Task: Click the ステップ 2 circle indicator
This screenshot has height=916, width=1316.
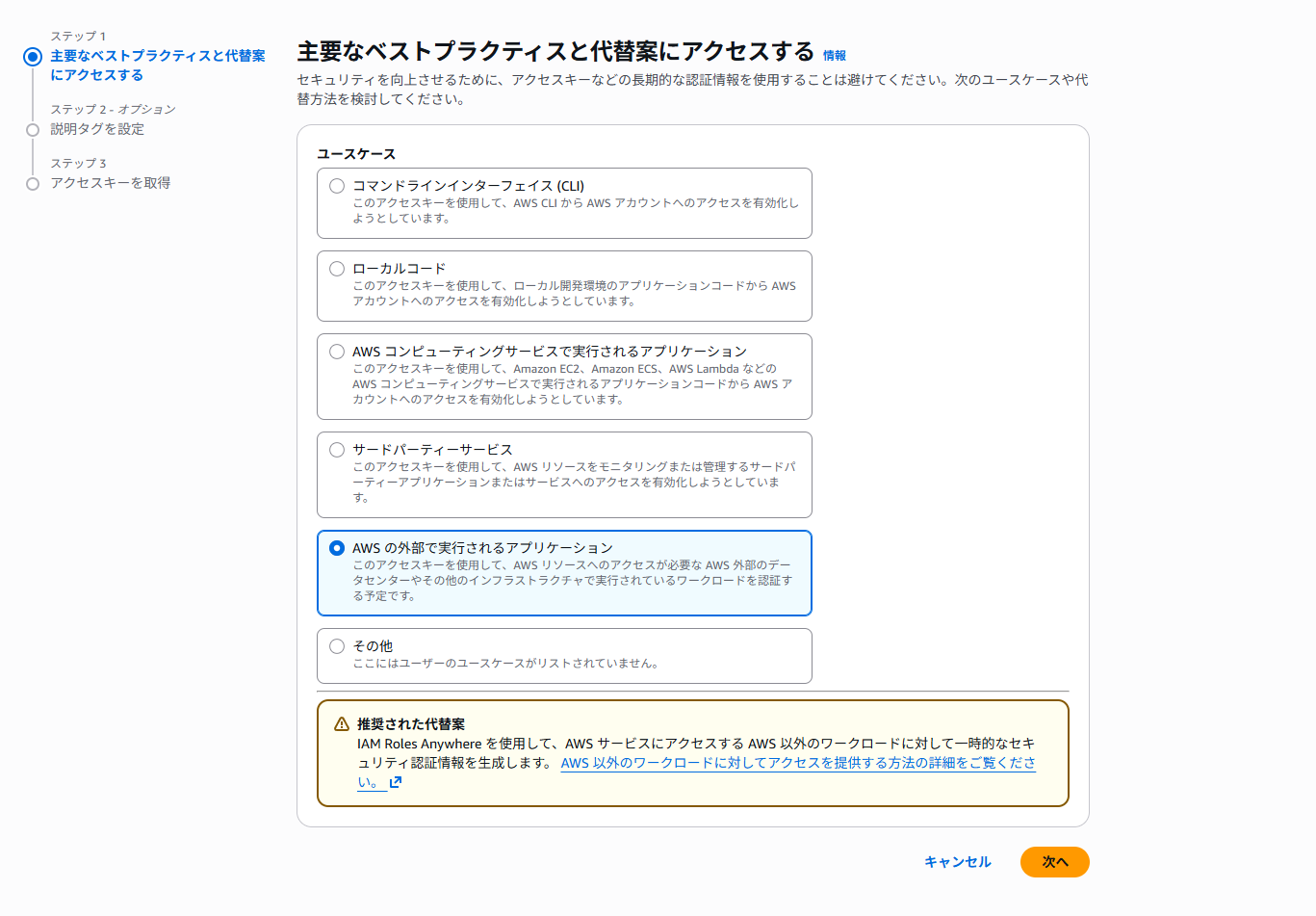Action: [x=33, y=130]
